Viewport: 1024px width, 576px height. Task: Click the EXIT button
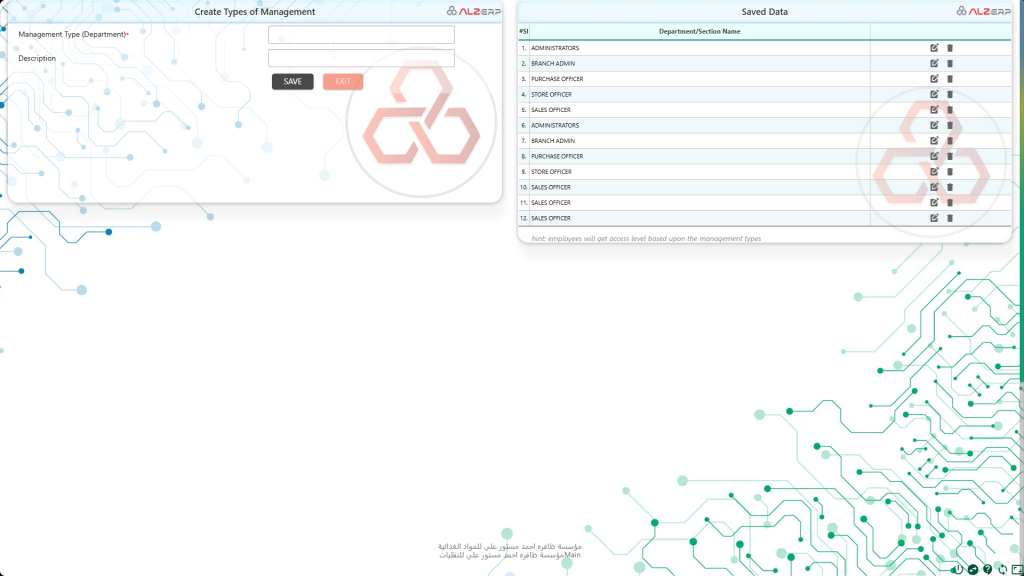pyautogui.click(x=343, y=82)
